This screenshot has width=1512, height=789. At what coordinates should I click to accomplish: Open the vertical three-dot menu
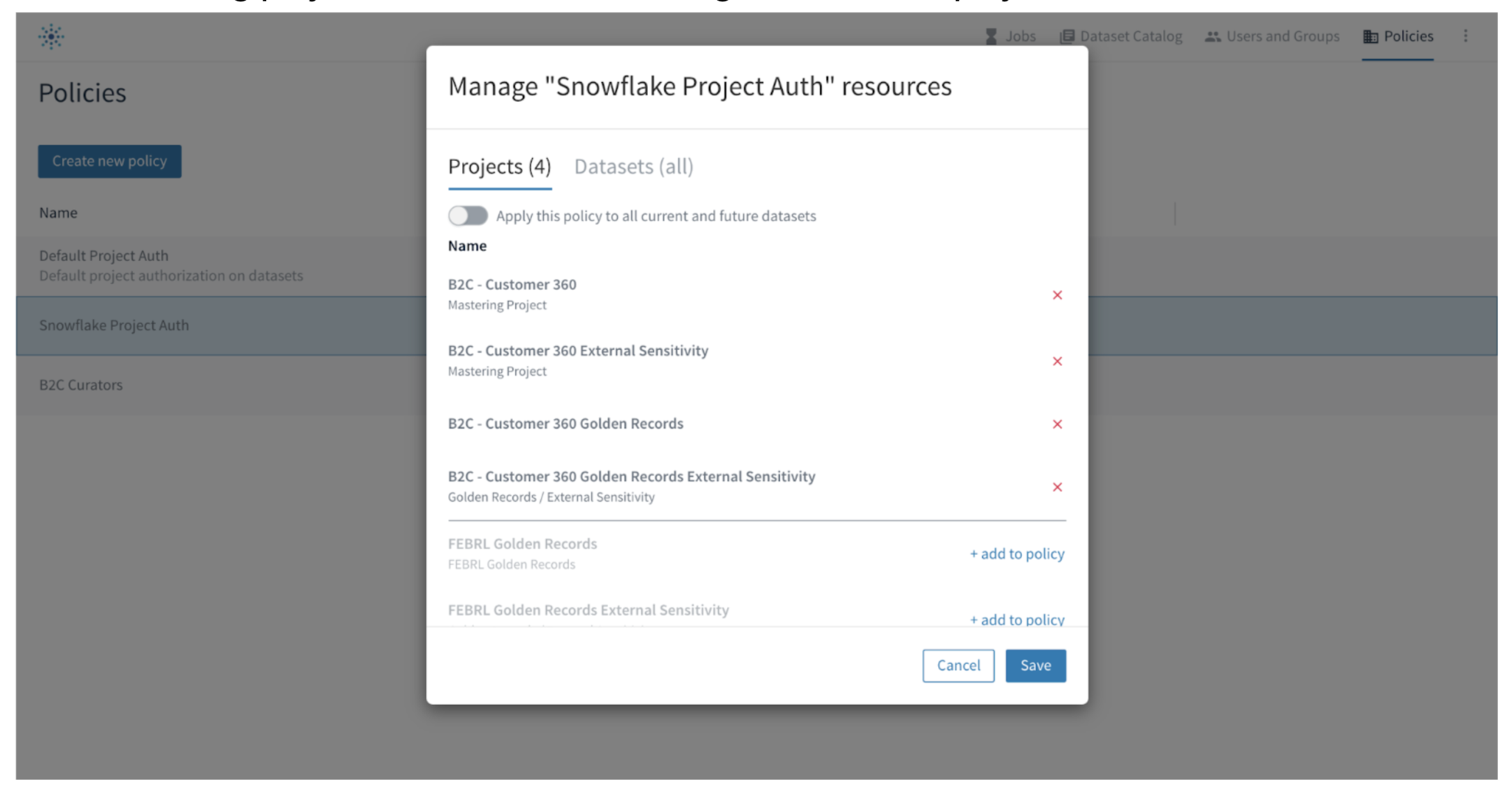tap(1465, 36)
